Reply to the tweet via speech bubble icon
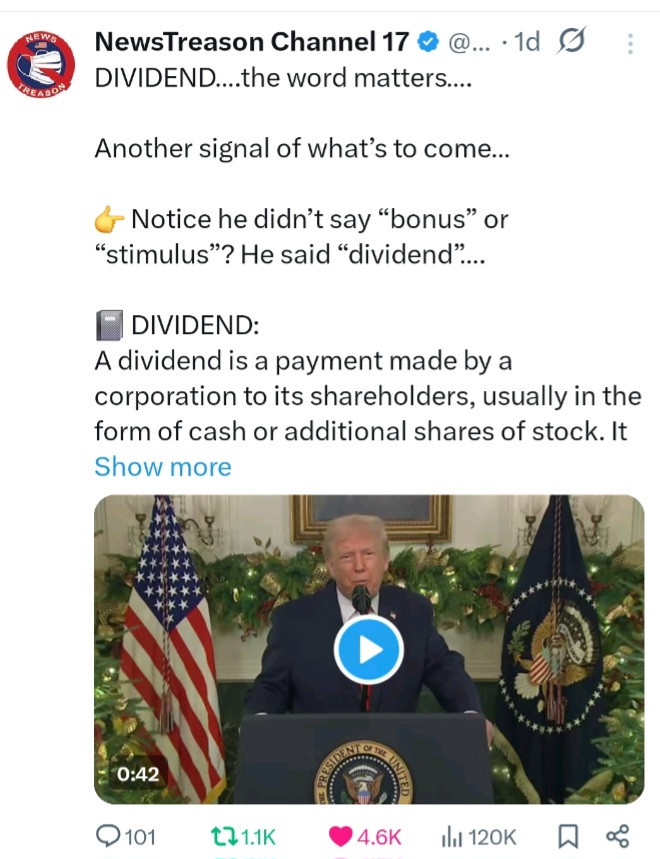The width and height of the screenshot is (660, 859). [107, 836]
